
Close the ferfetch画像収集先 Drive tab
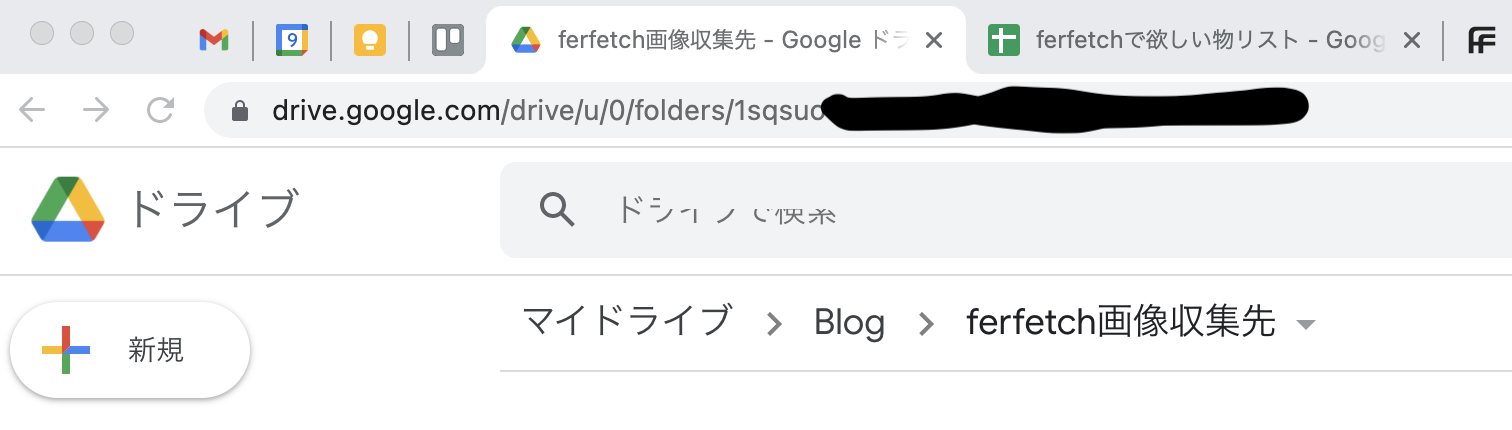click(933, 40)
